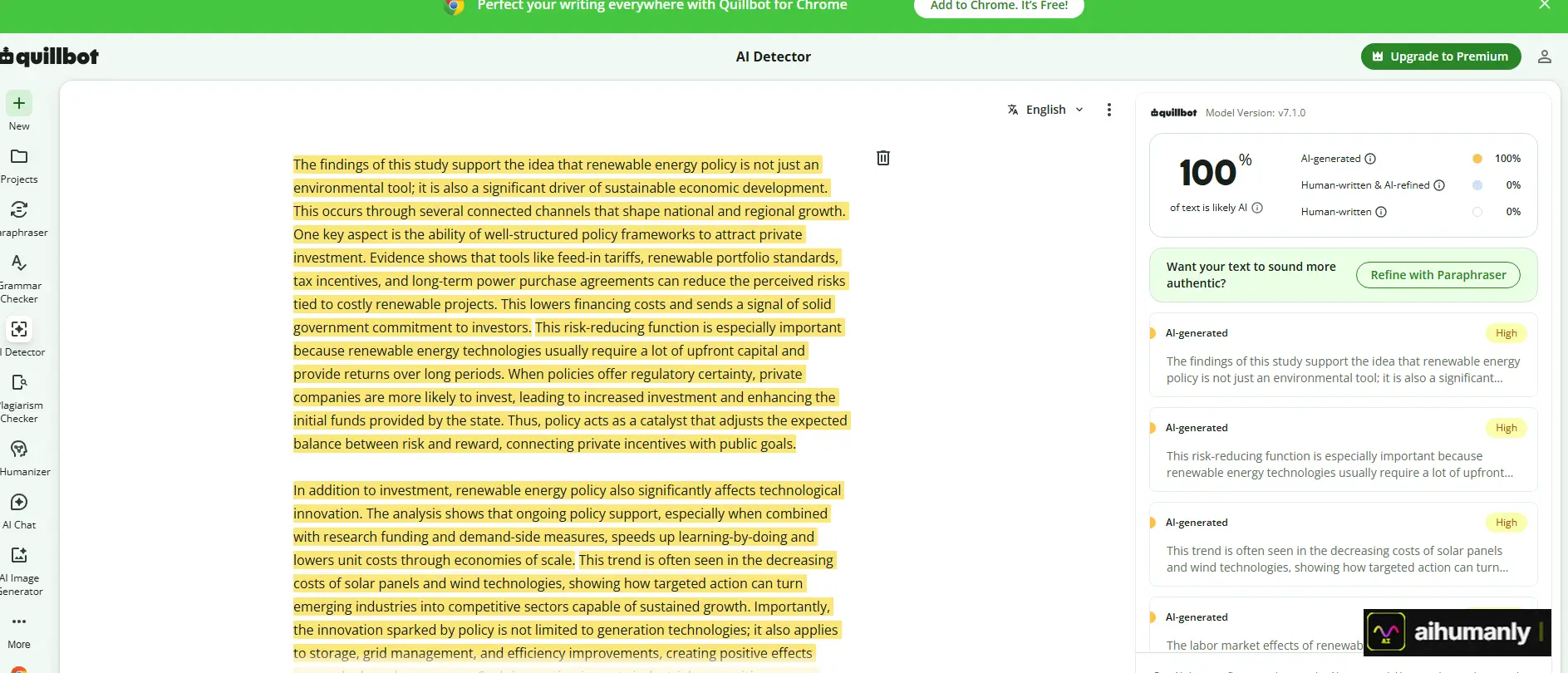Click the Chrome icon in top banner
The width and height of the screenshot is (1568, 673).
pyautogui.click(x=454, y=7)
